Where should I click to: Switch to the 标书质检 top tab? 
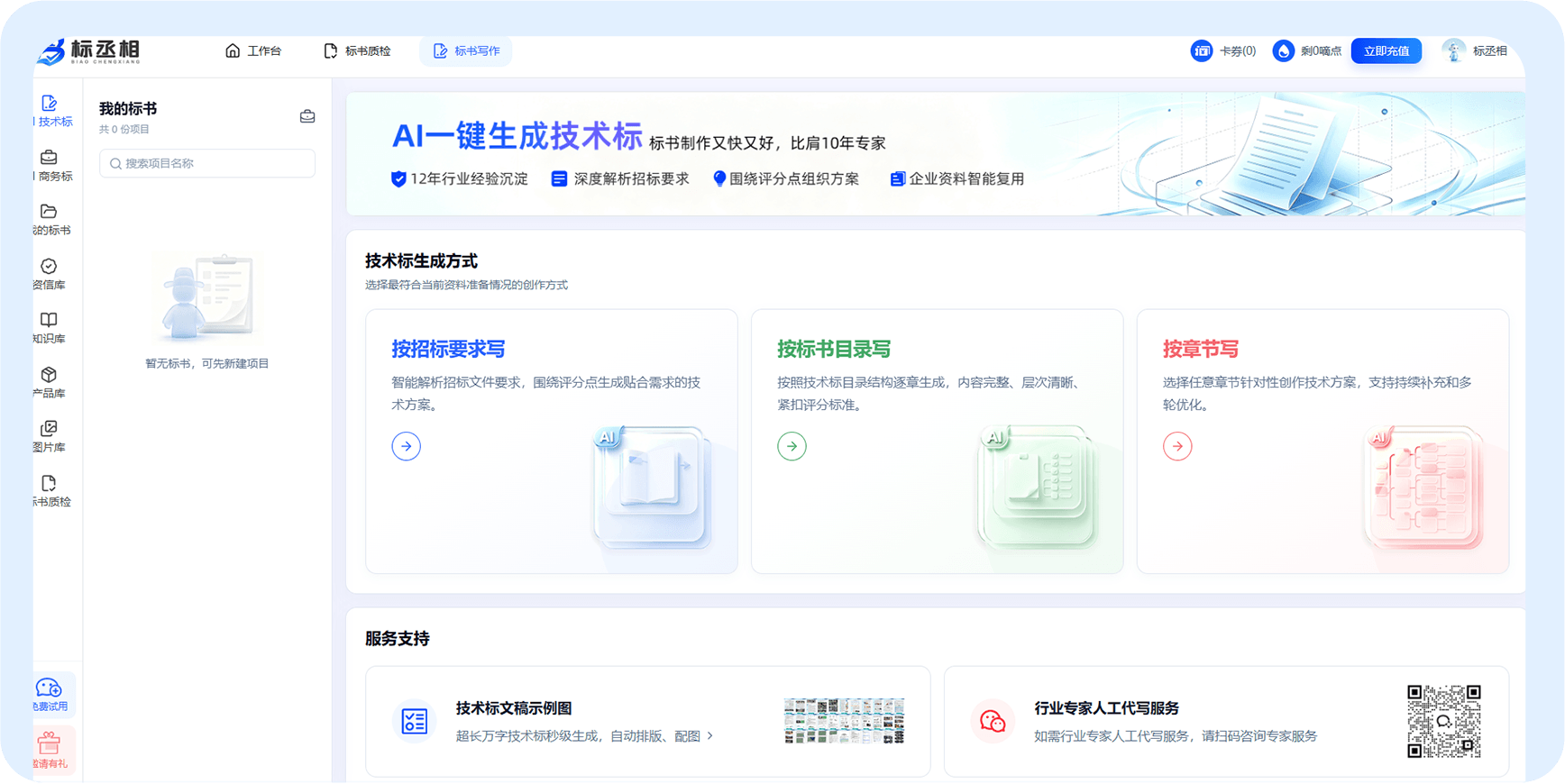tap(357, 51)
